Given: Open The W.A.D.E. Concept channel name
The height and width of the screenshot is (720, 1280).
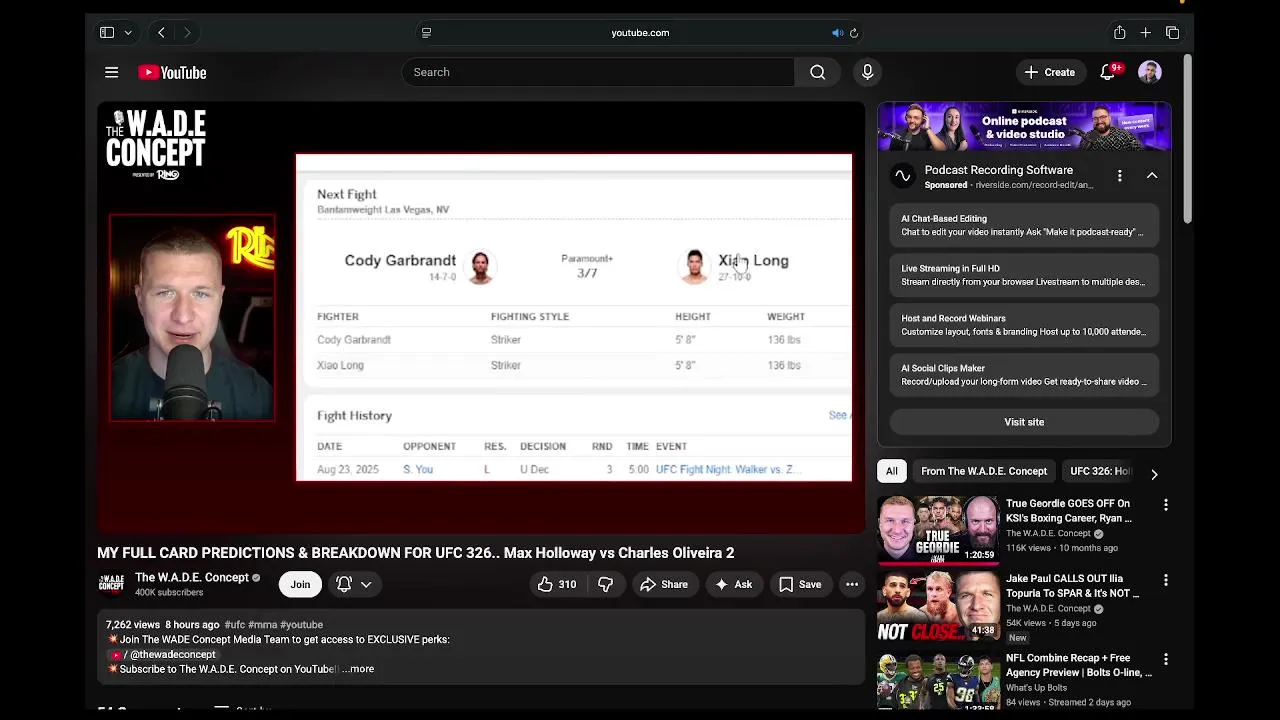Looking at the screenshot, I should pyautogui.click(x=192, y=577).
